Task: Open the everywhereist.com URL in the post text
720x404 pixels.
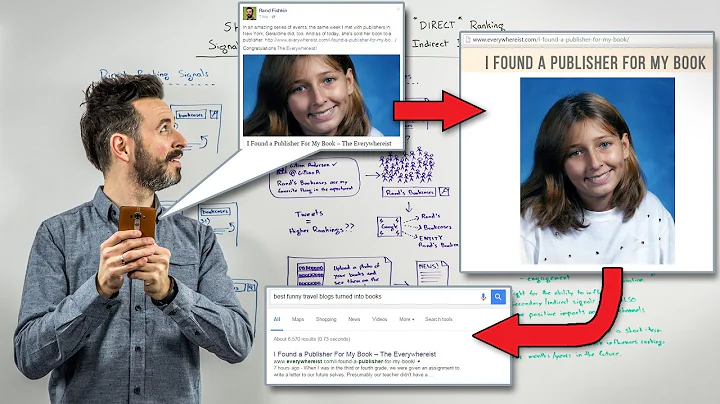Action: point(331,40)
